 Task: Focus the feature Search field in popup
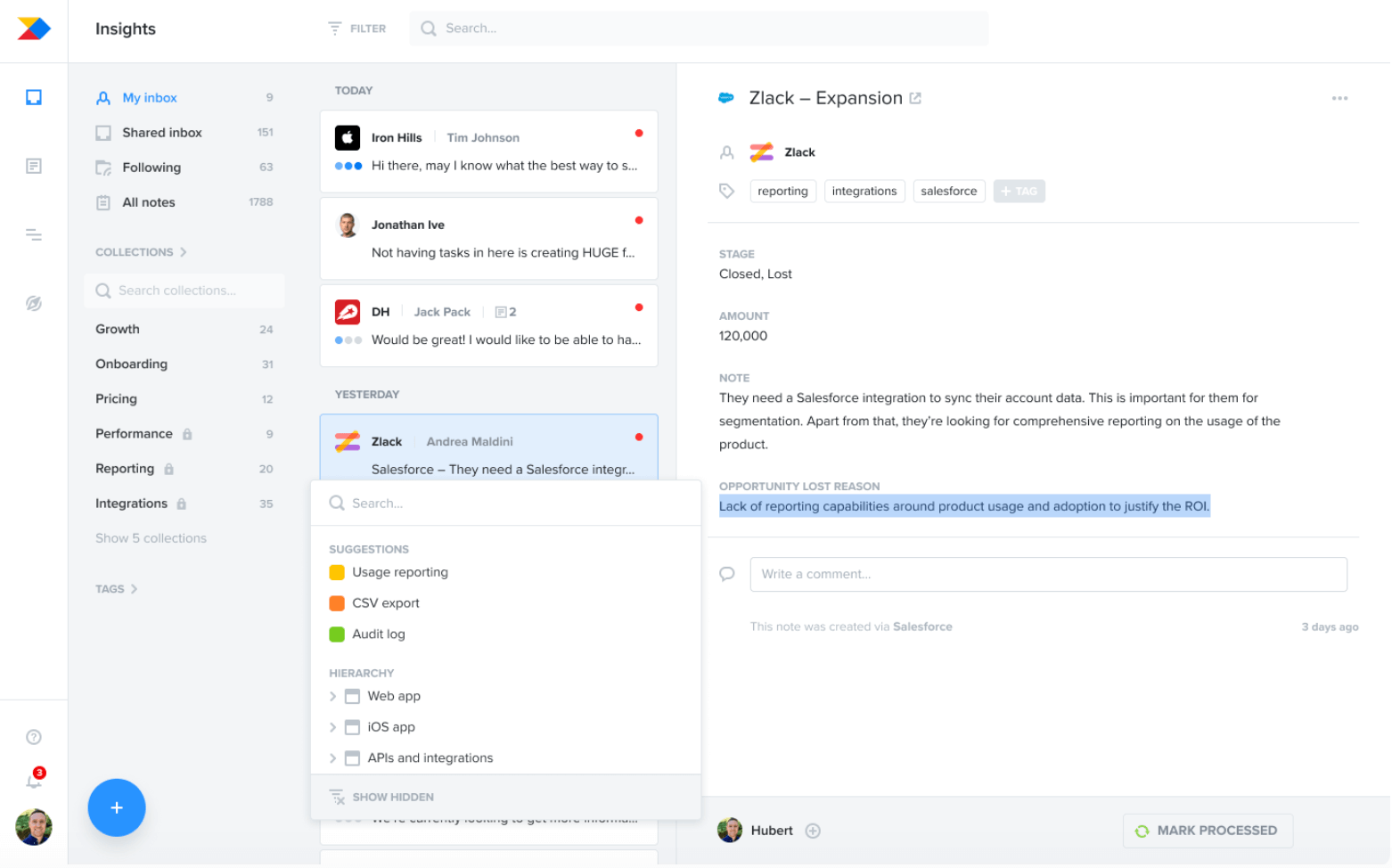pos(505,504)
